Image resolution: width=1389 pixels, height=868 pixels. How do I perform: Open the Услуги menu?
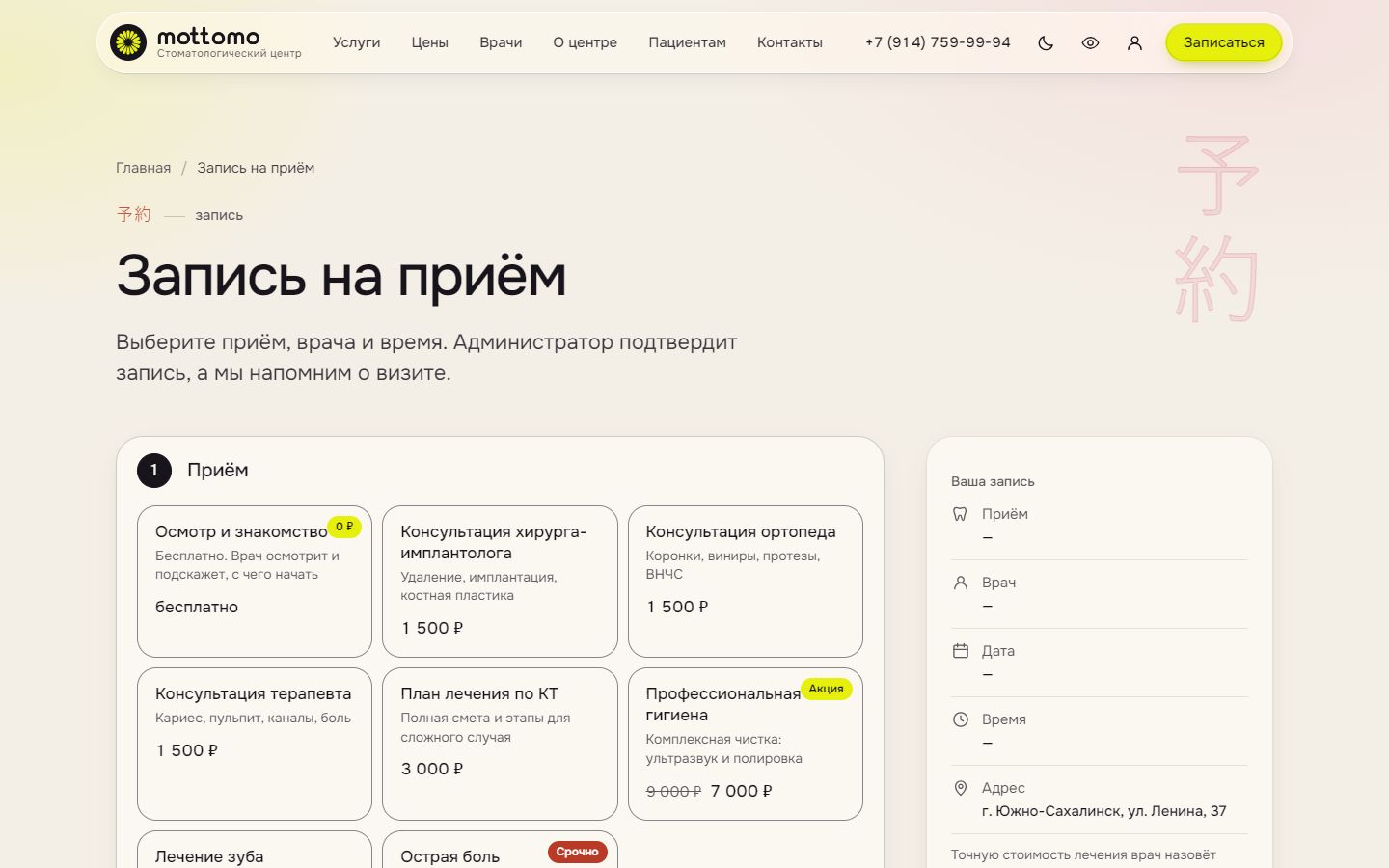click(357, 42)
